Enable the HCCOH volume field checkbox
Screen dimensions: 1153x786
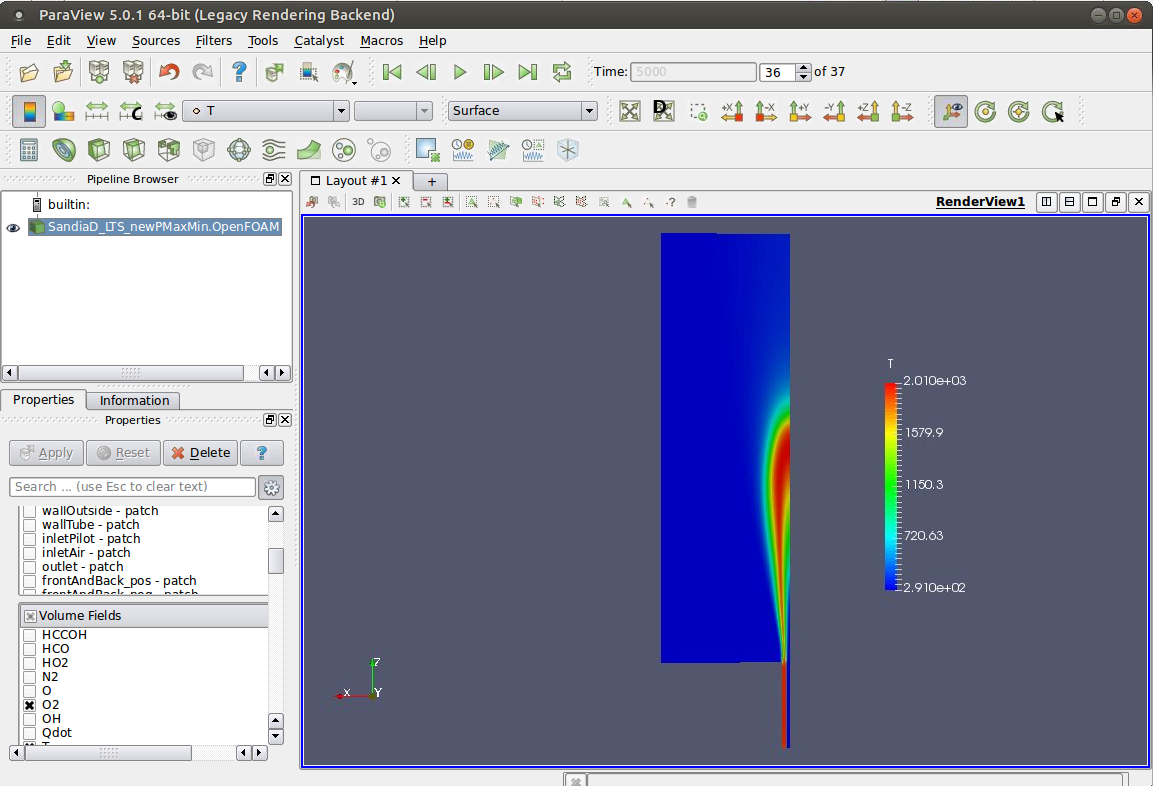pos(29,635)
